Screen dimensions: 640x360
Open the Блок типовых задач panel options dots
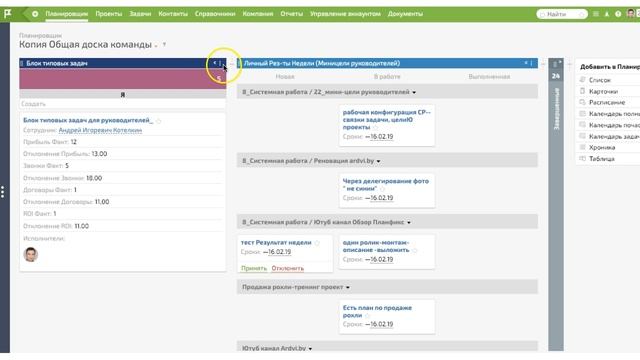pos(220,63)
